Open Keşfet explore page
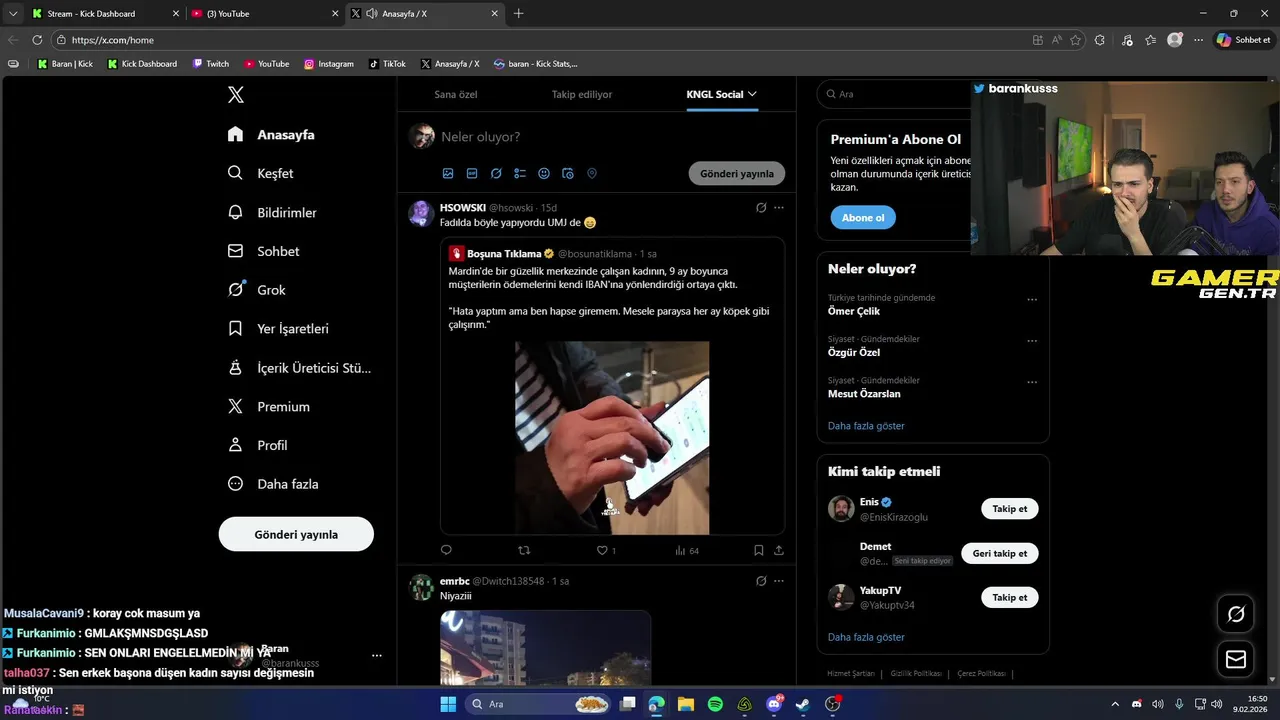This screenshot has height=720, width=1280. click(x=261, y=173)
